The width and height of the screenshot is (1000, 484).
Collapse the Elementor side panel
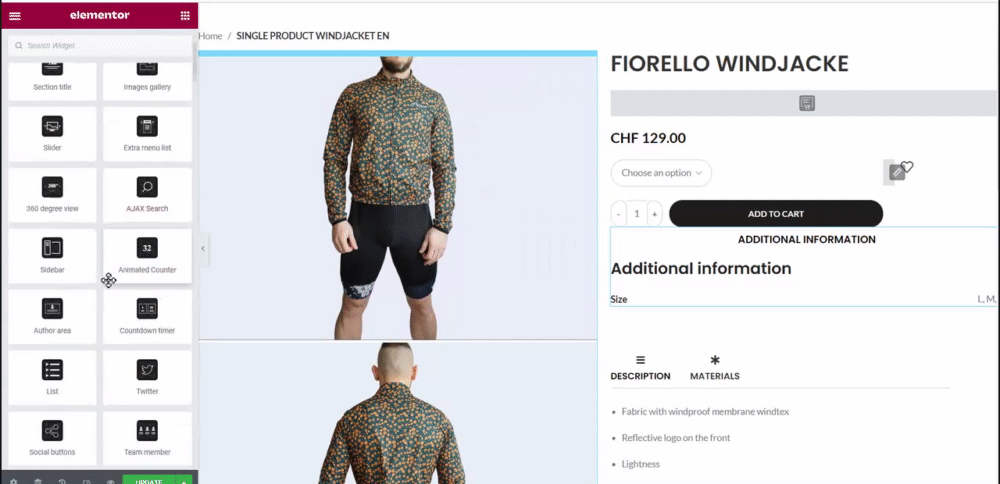203,248
